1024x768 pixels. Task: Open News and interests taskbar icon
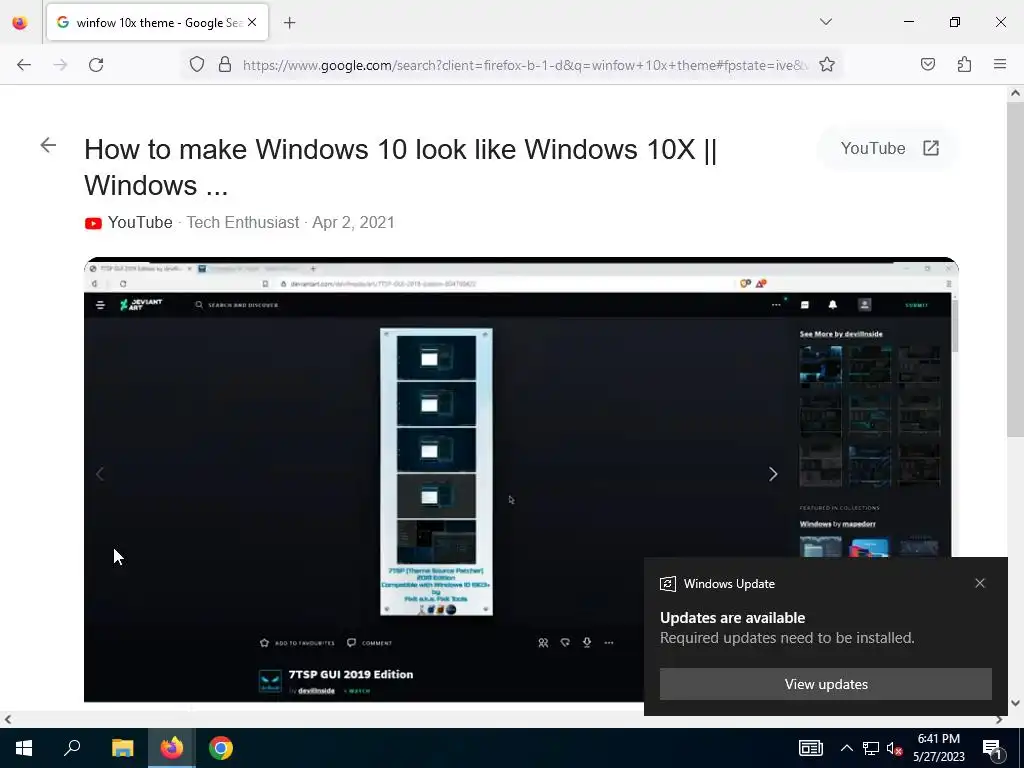coord(810,748)
